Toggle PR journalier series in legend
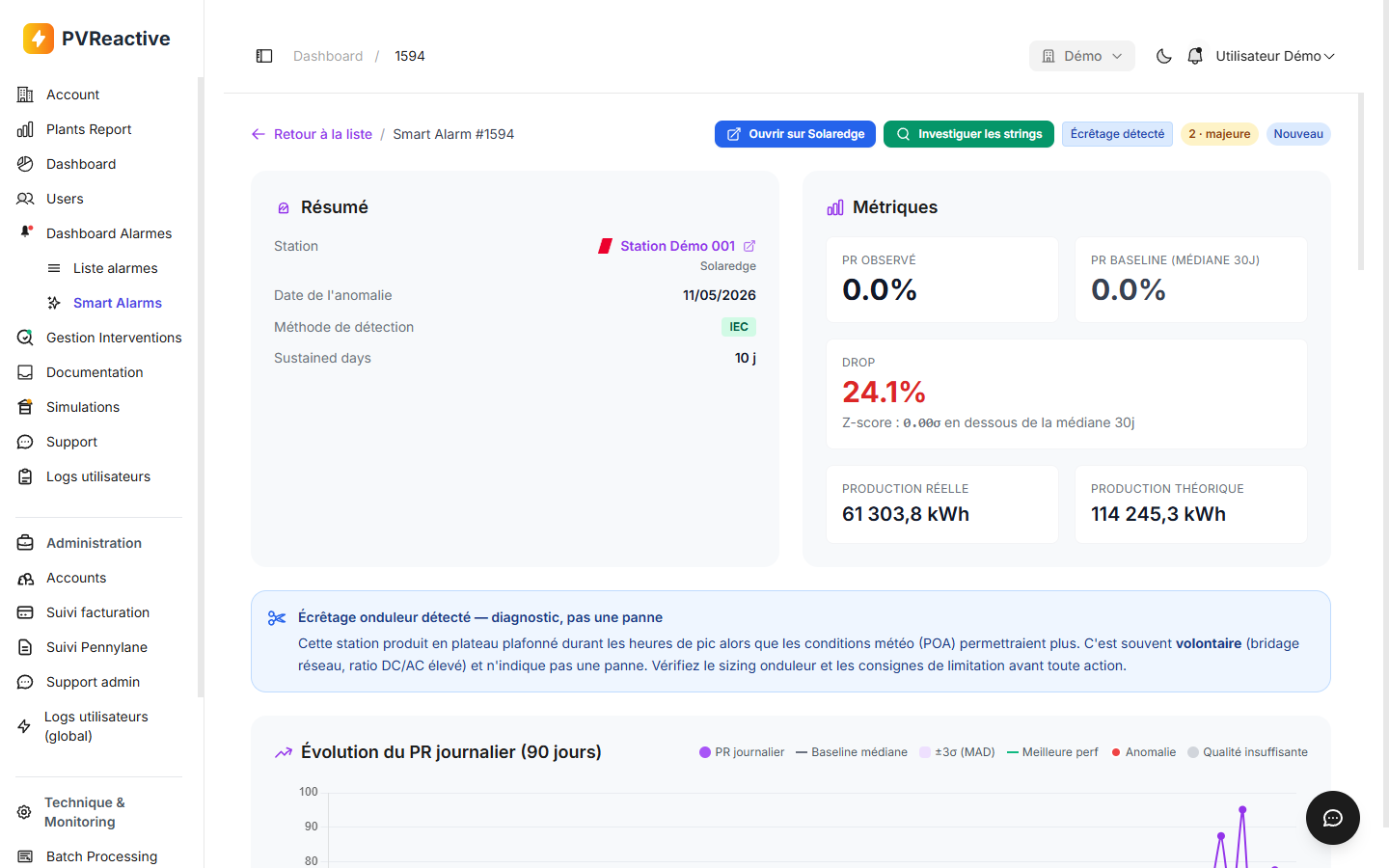The width and height of the screenshot is (1389, 868). pos(742,752)
